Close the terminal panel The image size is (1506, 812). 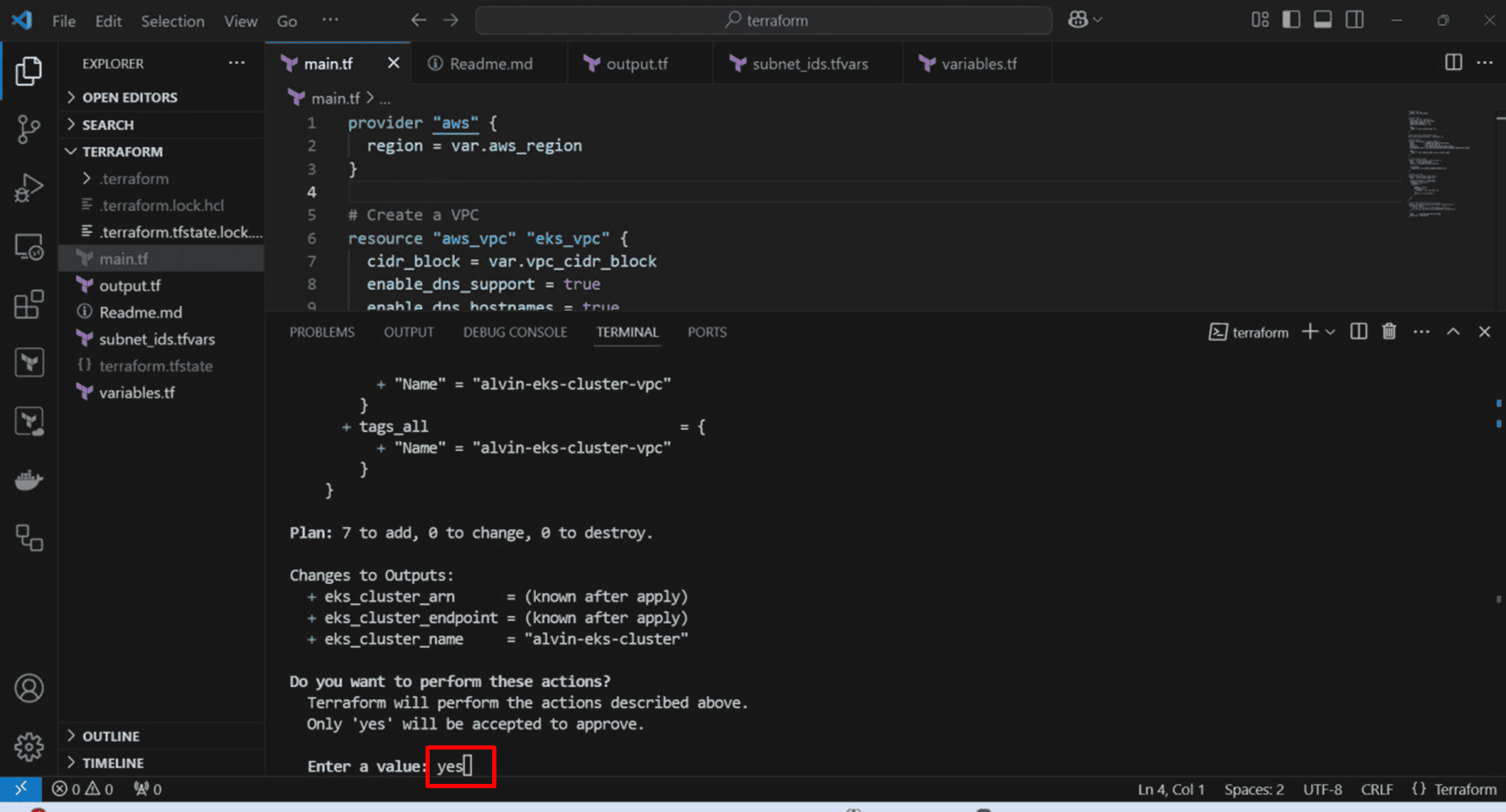coord(1484,331)
